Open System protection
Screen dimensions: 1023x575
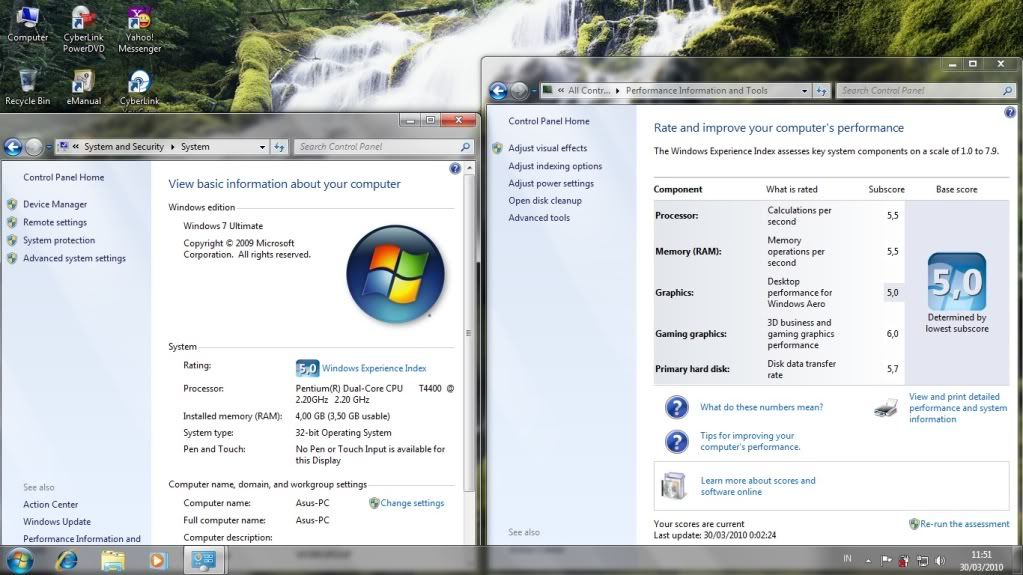click(59, 240)
